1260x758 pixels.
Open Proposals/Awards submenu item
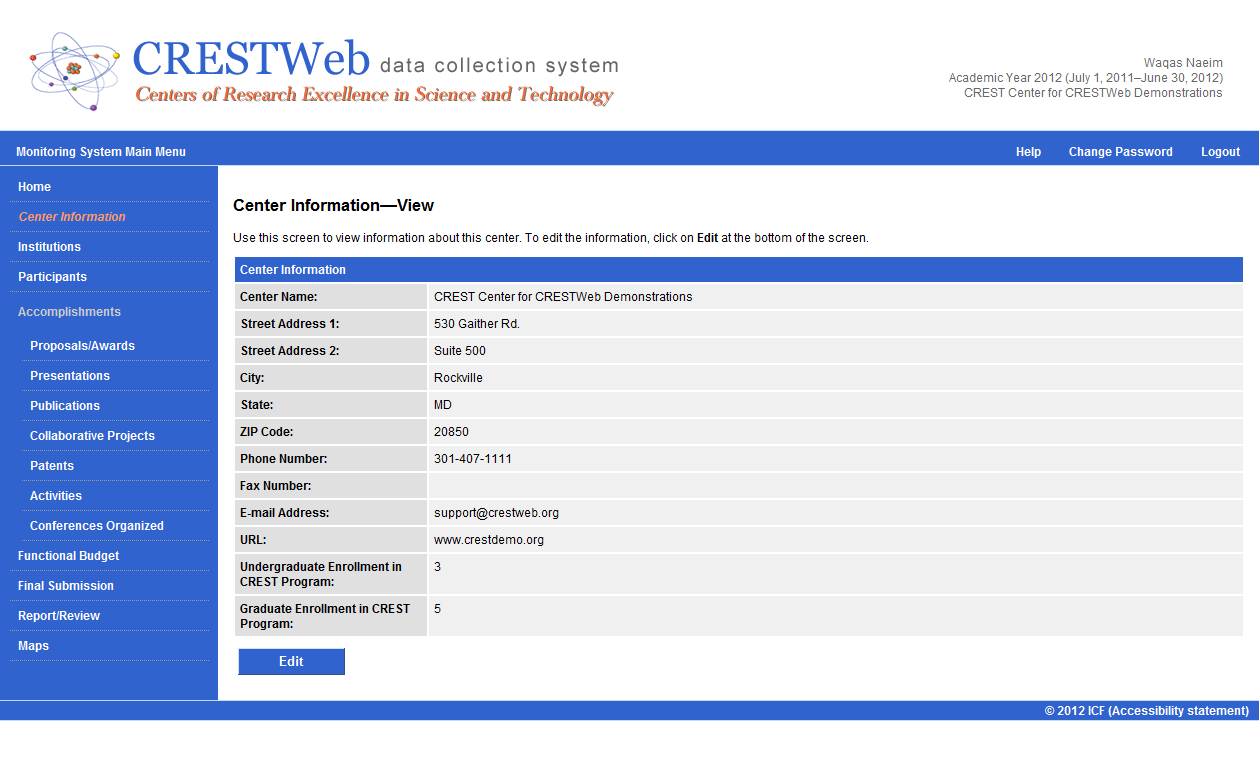(x=82, y=346)
